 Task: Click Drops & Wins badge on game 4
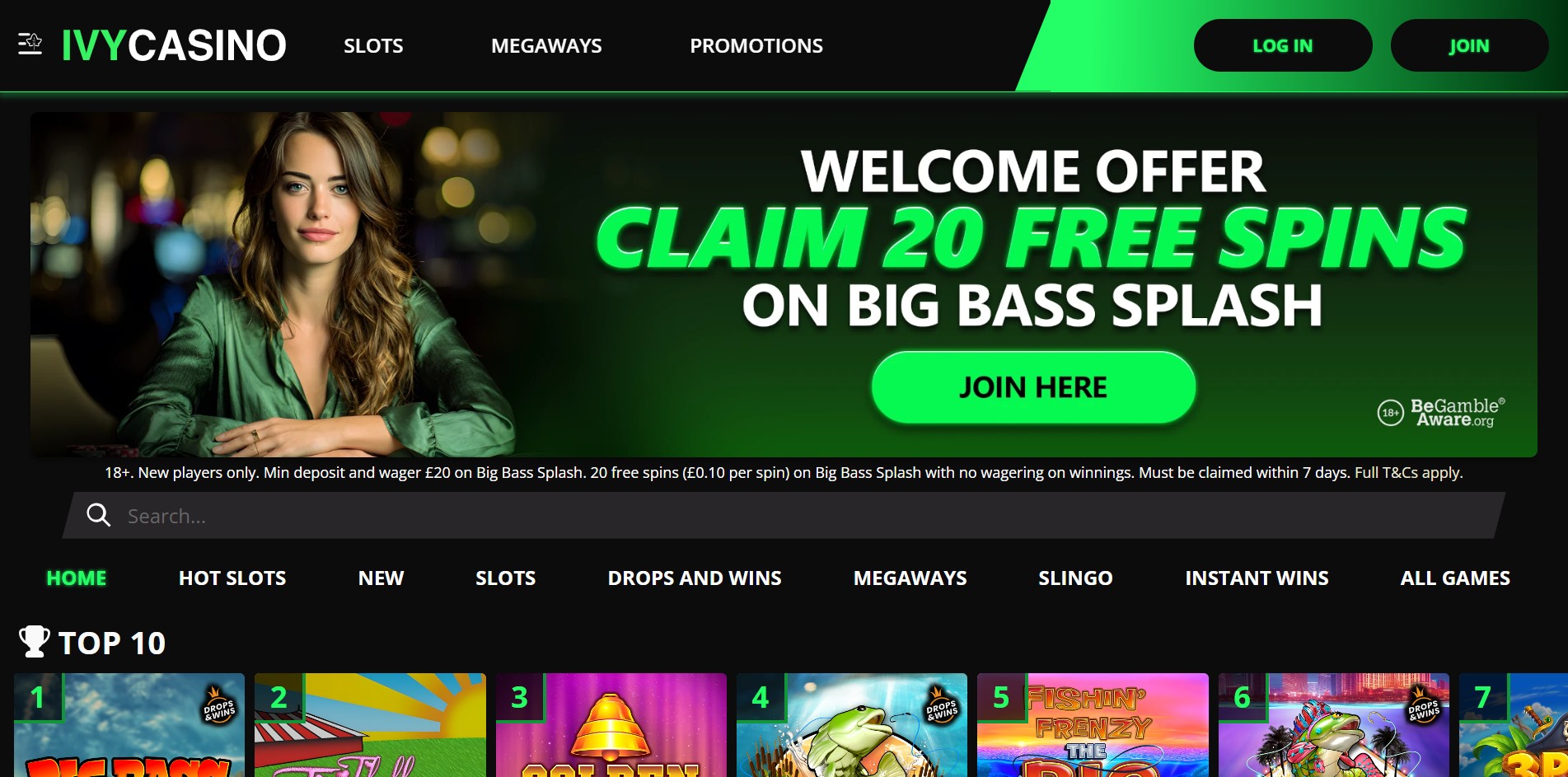click(x=942, y=704)
